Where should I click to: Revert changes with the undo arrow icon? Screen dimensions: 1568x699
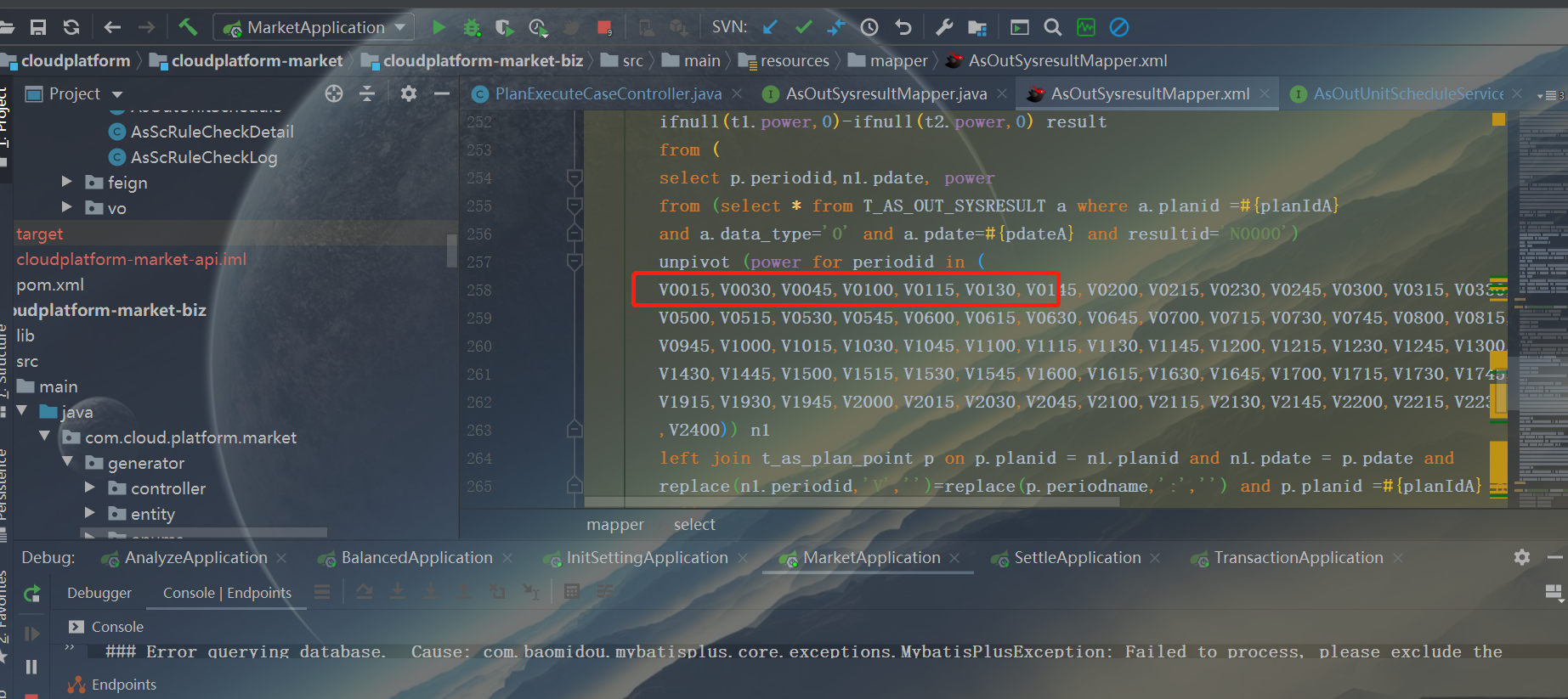pyautogui.click(x=903, y=27)
